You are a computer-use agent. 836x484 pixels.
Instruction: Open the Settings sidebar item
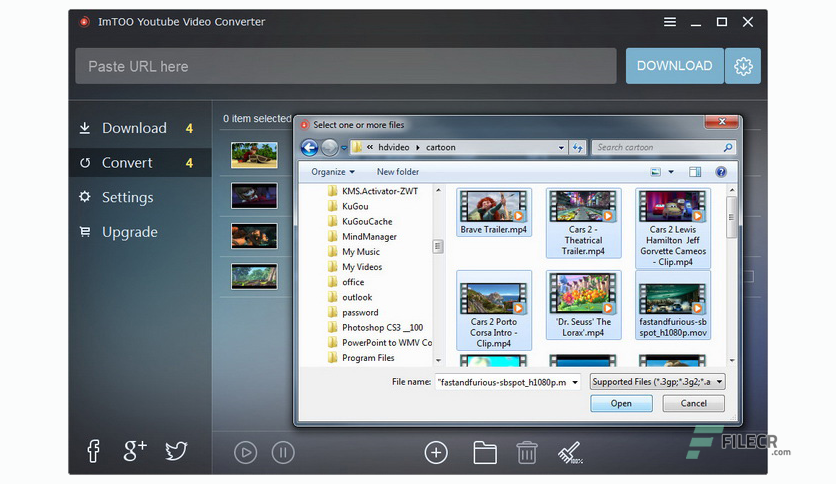[x=140, y=197]
